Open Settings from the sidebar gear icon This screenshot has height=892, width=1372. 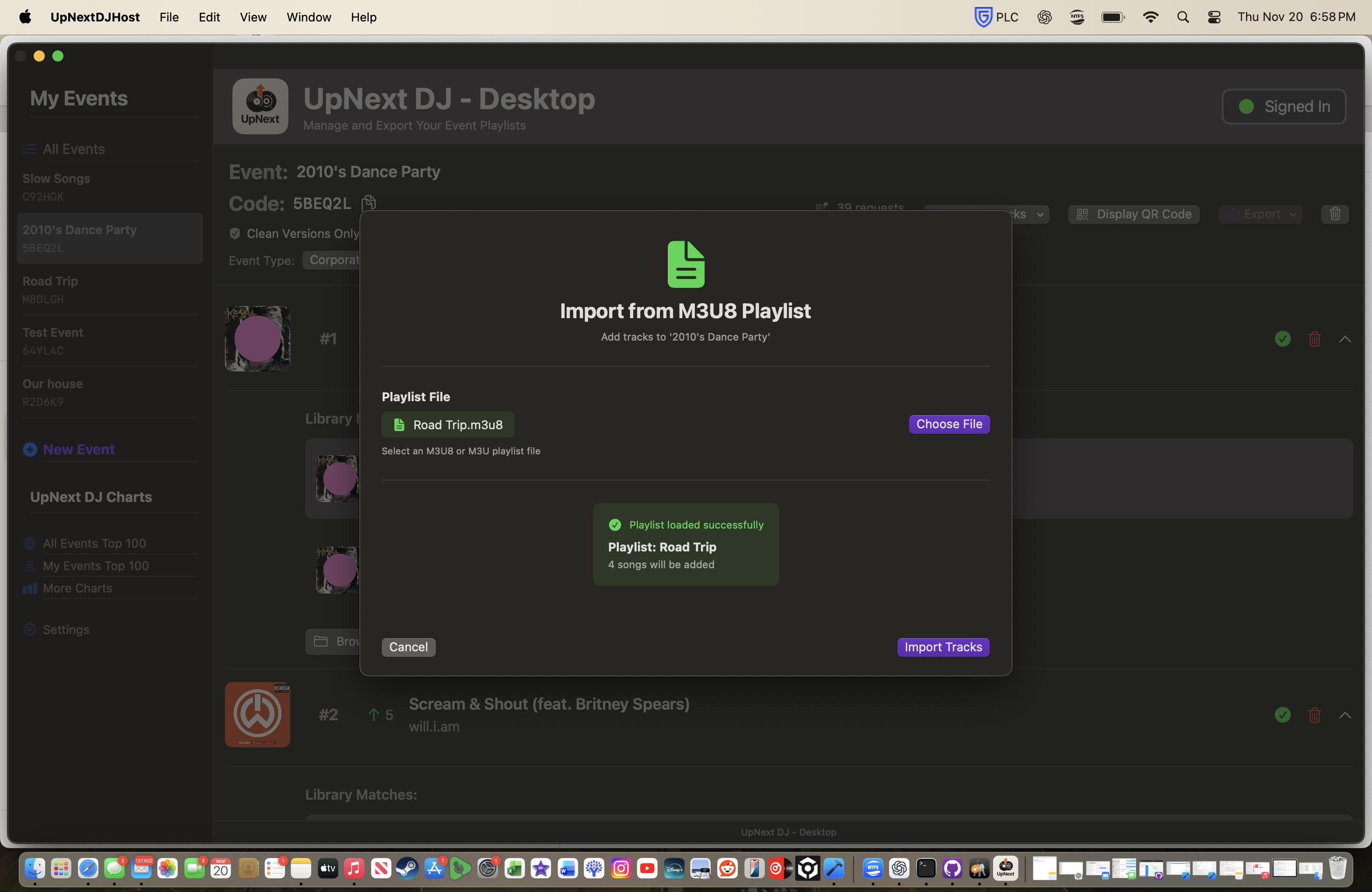(30, 629)
